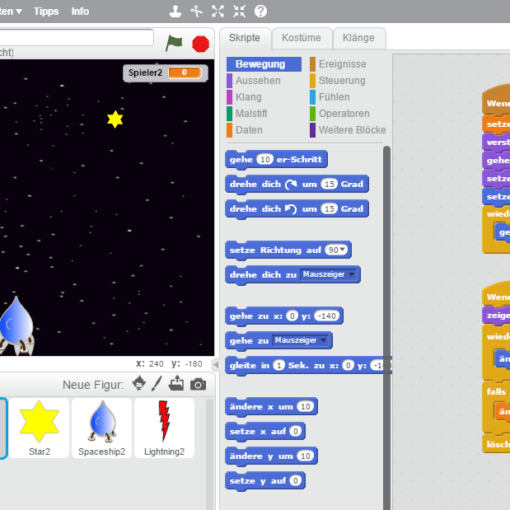This screenshot has width=510, height=510.
Task: Select the Spaceship2 sprite thumbnail
Action: click(x=102, y=428)
